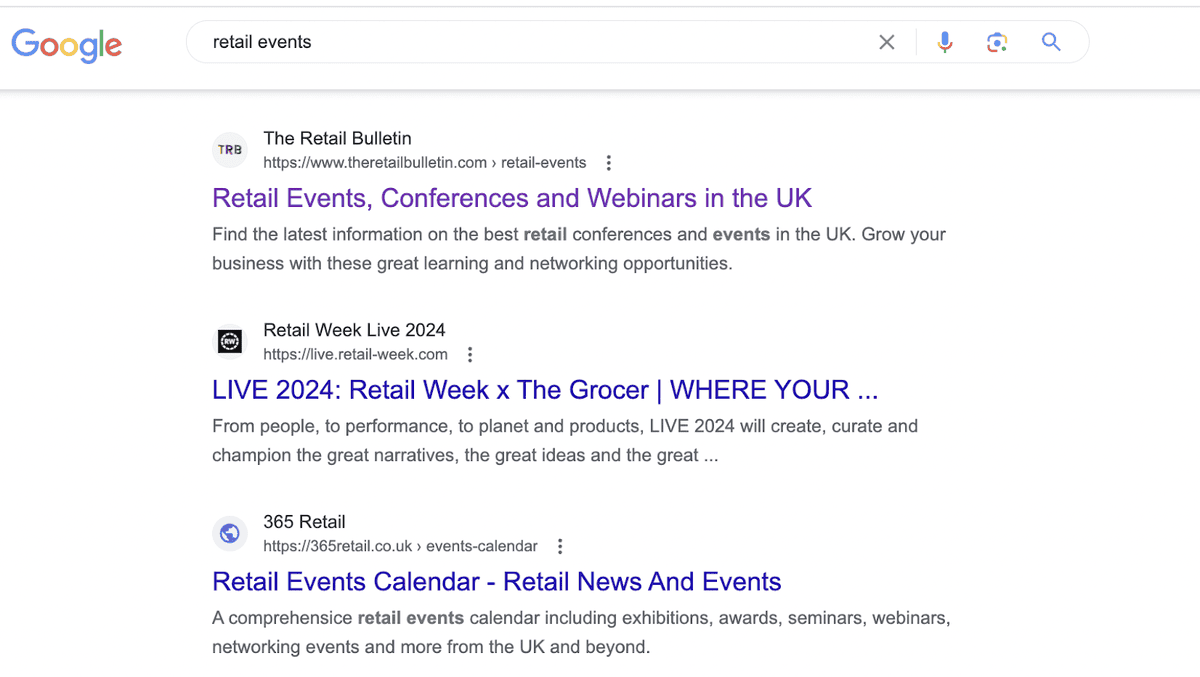
Task: Open more options for Retail Week Live result
Action: [470, 355]
